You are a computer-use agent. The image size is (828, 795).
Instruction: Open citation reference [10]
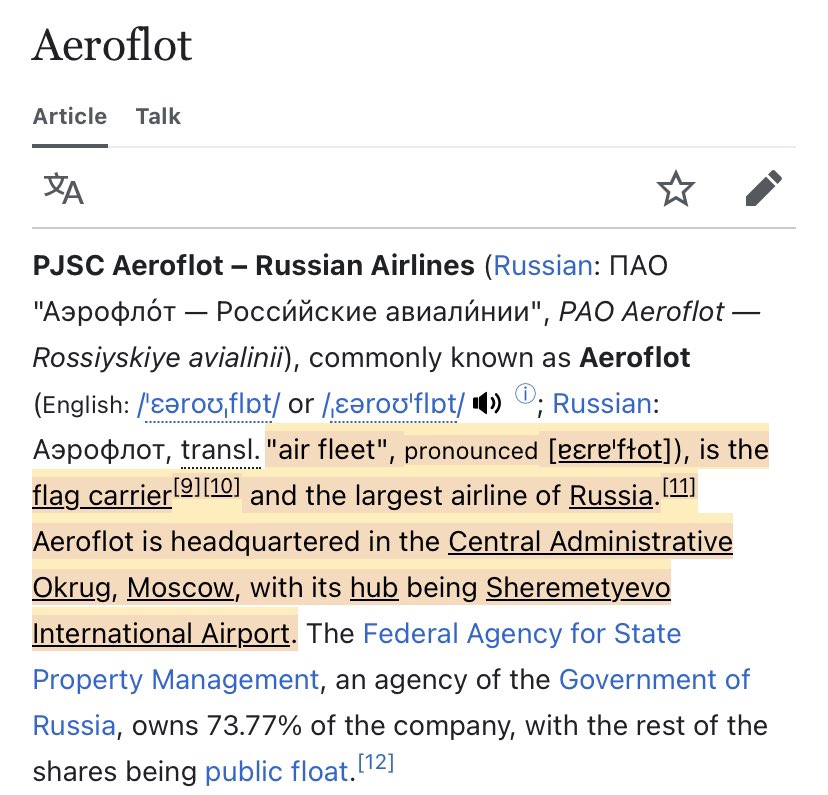222,486
